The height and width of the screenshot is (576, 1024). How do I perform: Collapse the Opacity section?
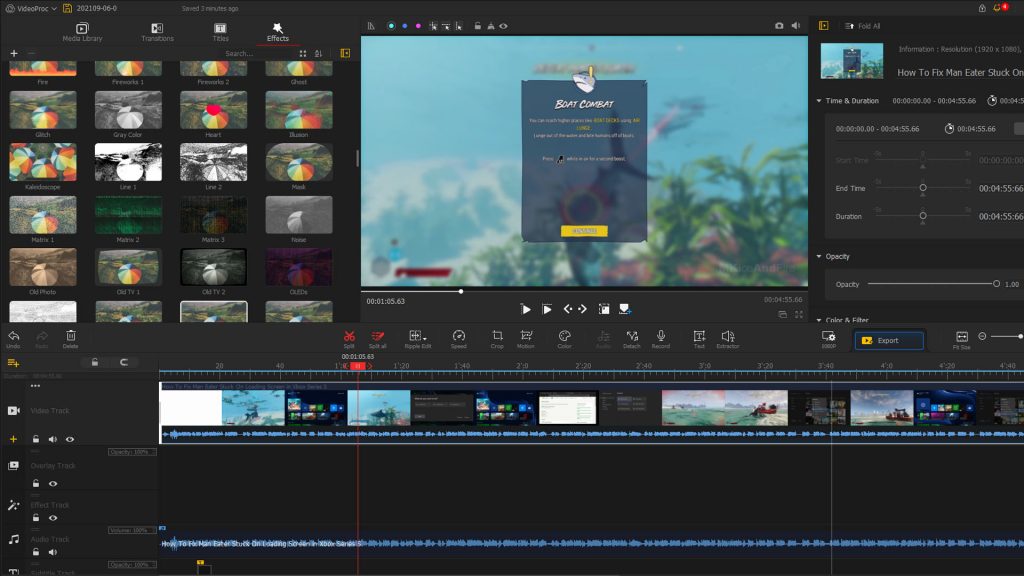click(x=819, y=257)
